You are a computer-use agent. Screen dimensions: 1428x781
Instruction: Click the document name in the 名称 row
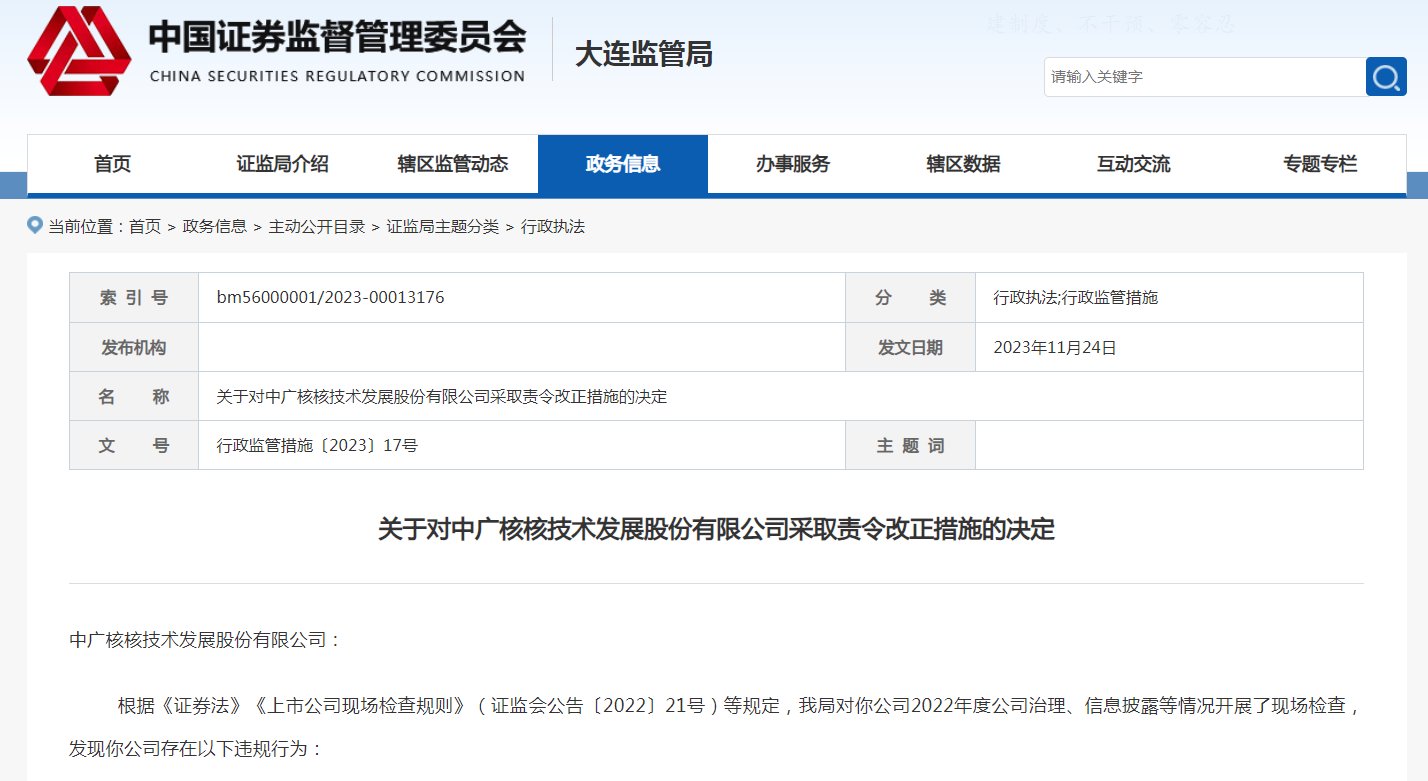click(x=442, y=396)
